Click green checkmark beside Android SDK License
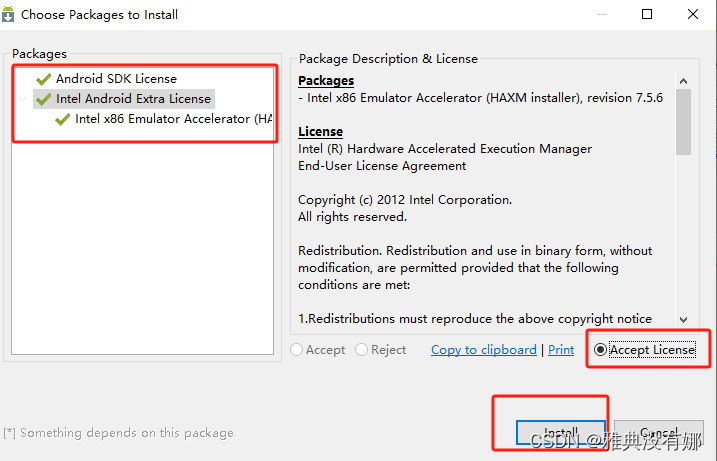The height and width of the screenshot is (461, 717). pos(43,79)
